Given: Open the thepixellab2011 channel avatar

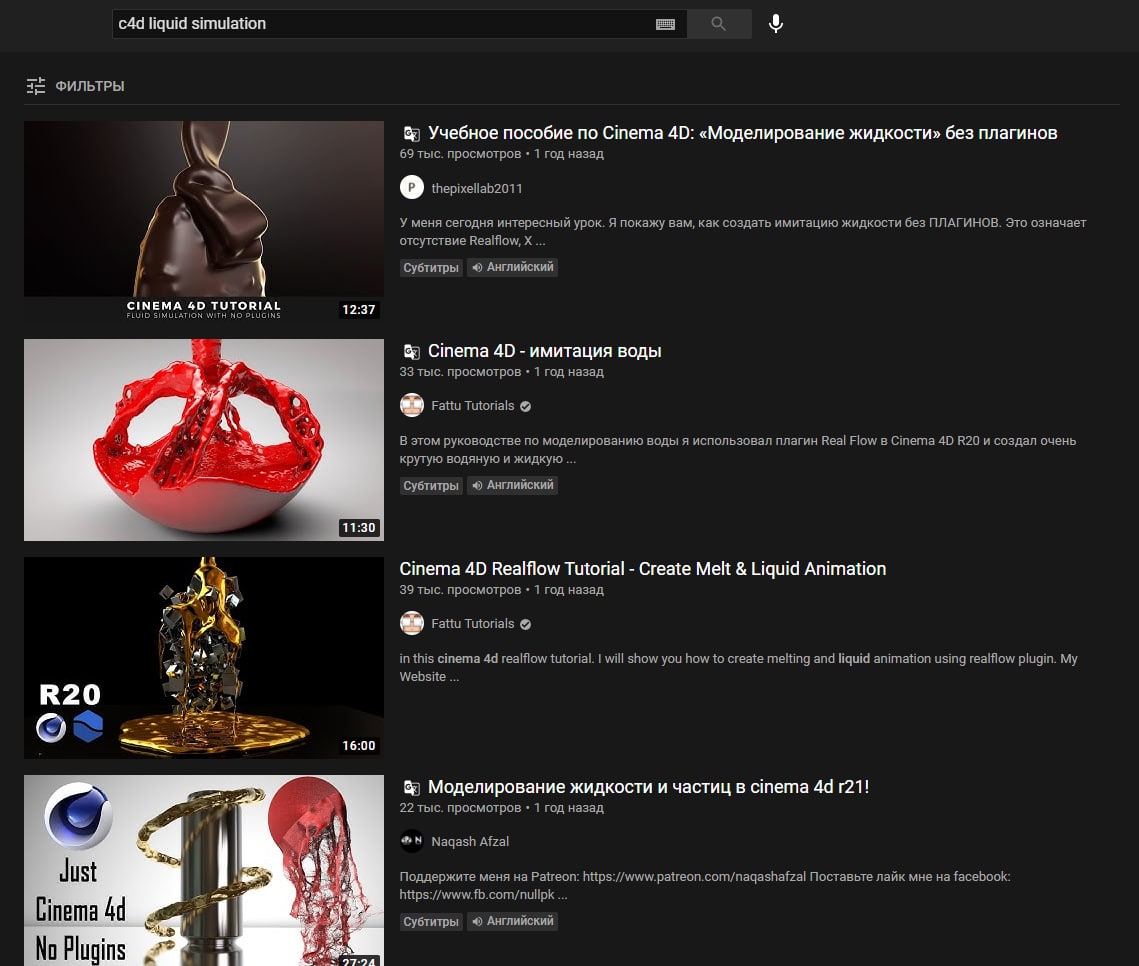Looking at the screenshot, I should point(412,187).
